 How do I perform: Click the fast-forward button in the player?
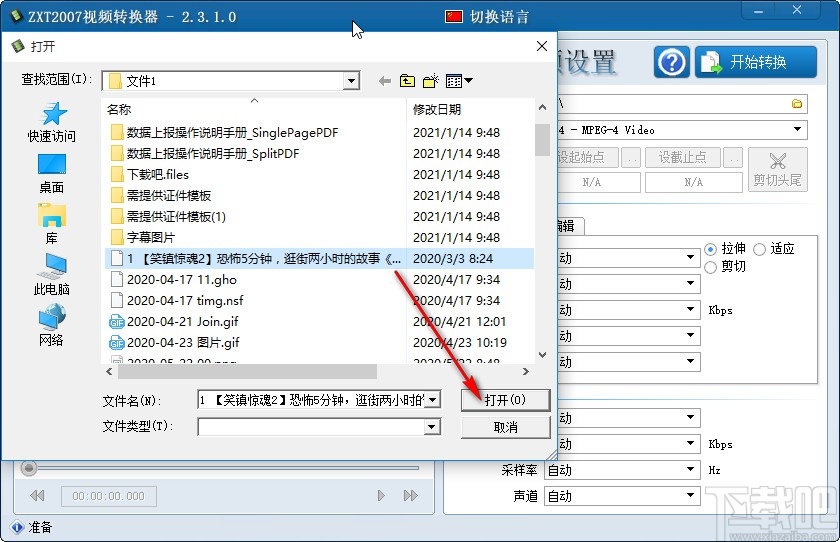411,495
